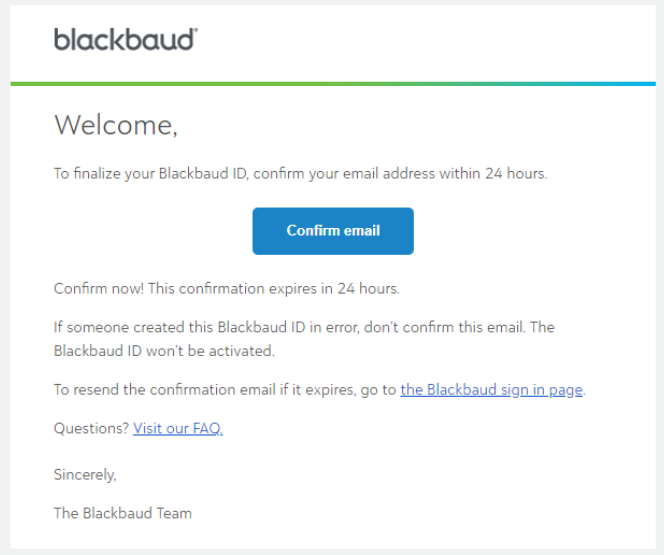Select the 'expires in 24 hours' phrase

(x=334, y=289)
